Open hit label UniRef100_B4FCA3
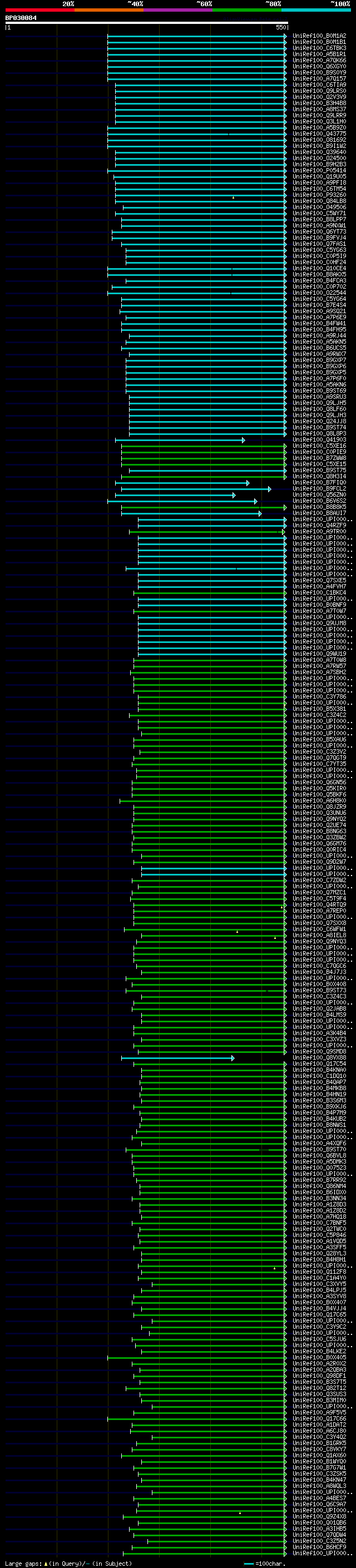 coord(319,280)
